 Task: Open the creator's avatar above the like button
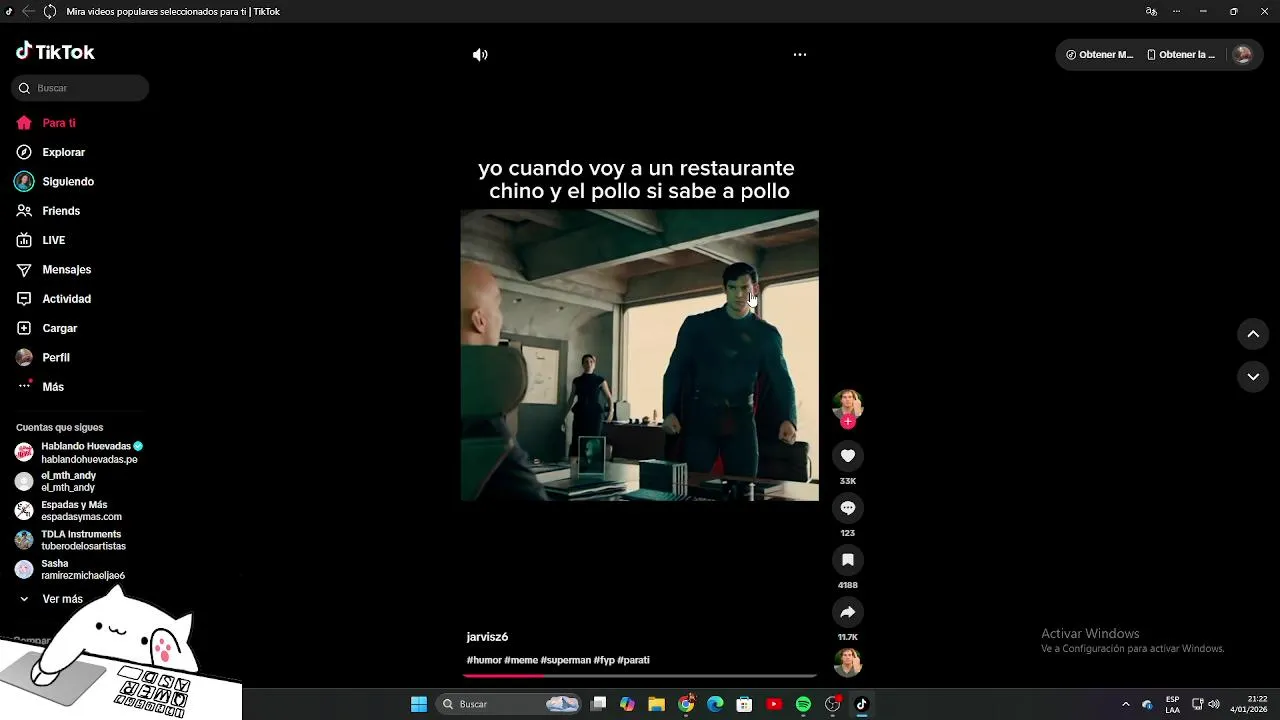[848, 404]
